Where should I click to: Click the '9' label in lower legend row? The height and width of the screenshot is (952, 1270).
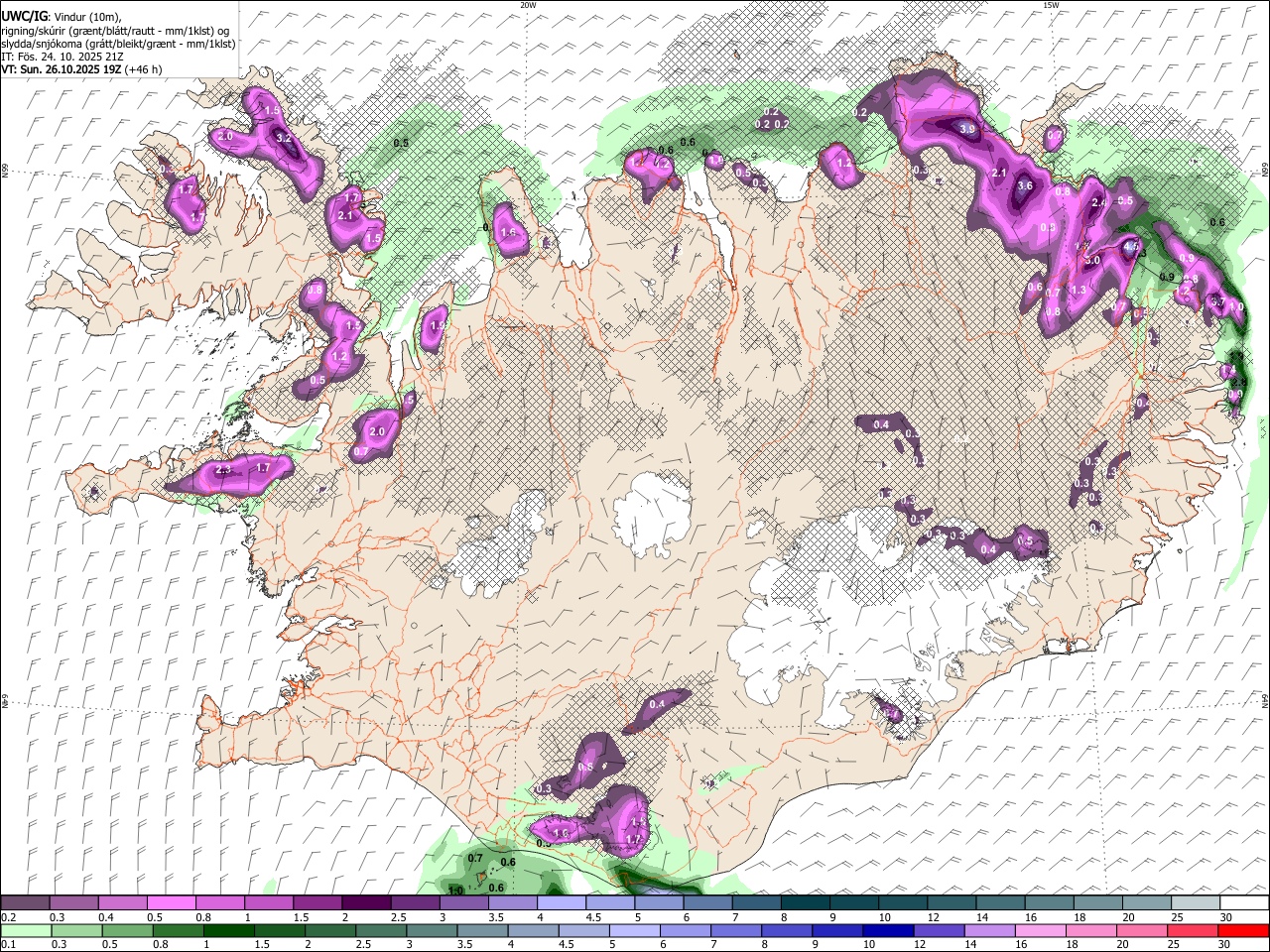[x=816, y=945]
